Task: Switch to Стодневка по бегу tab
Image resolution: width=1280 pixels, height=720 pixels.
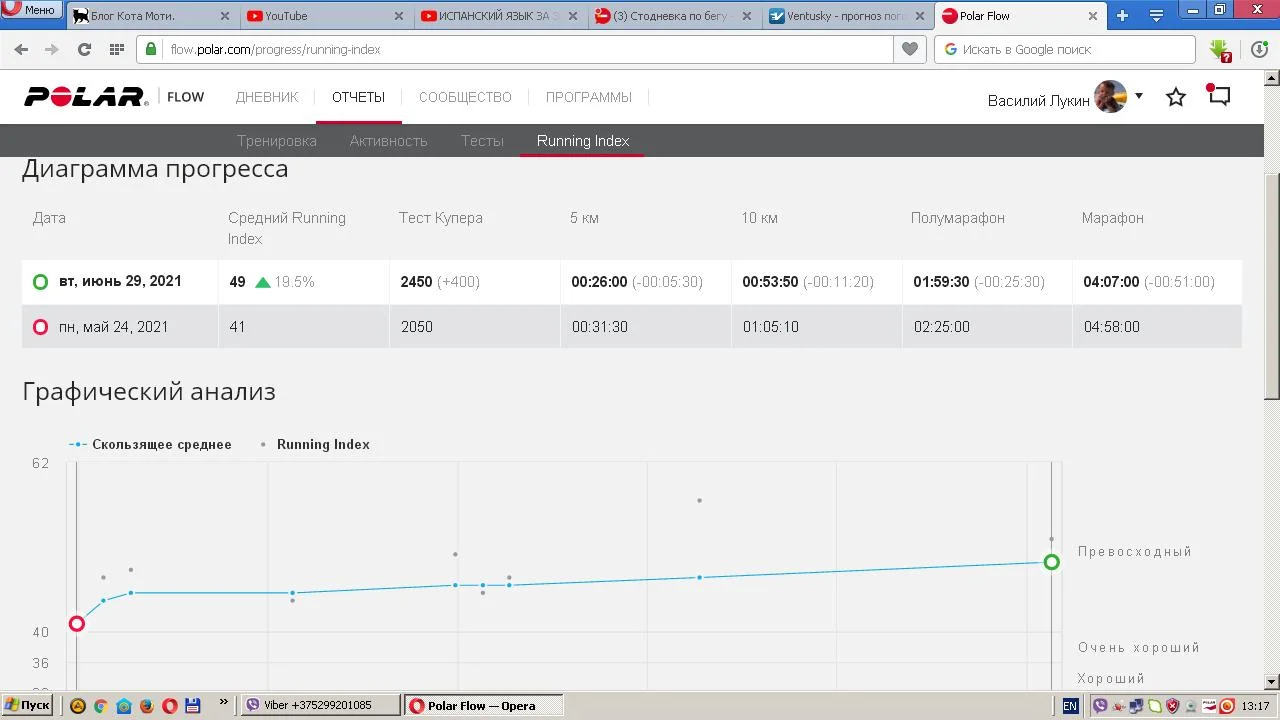Action: 674,16
